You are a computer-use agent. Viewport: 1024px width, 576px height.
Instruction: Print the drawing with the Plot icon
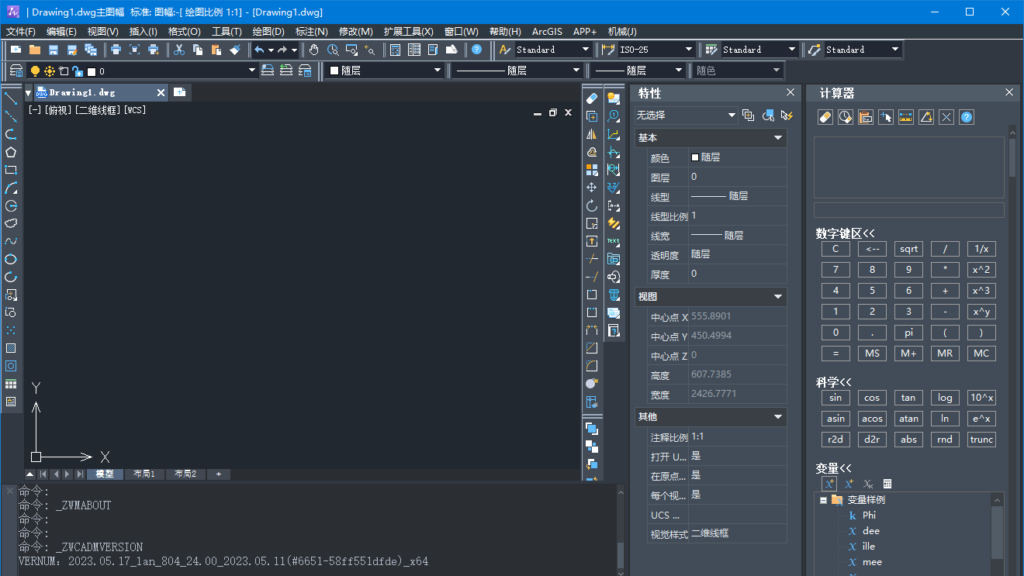click(116, 50)
